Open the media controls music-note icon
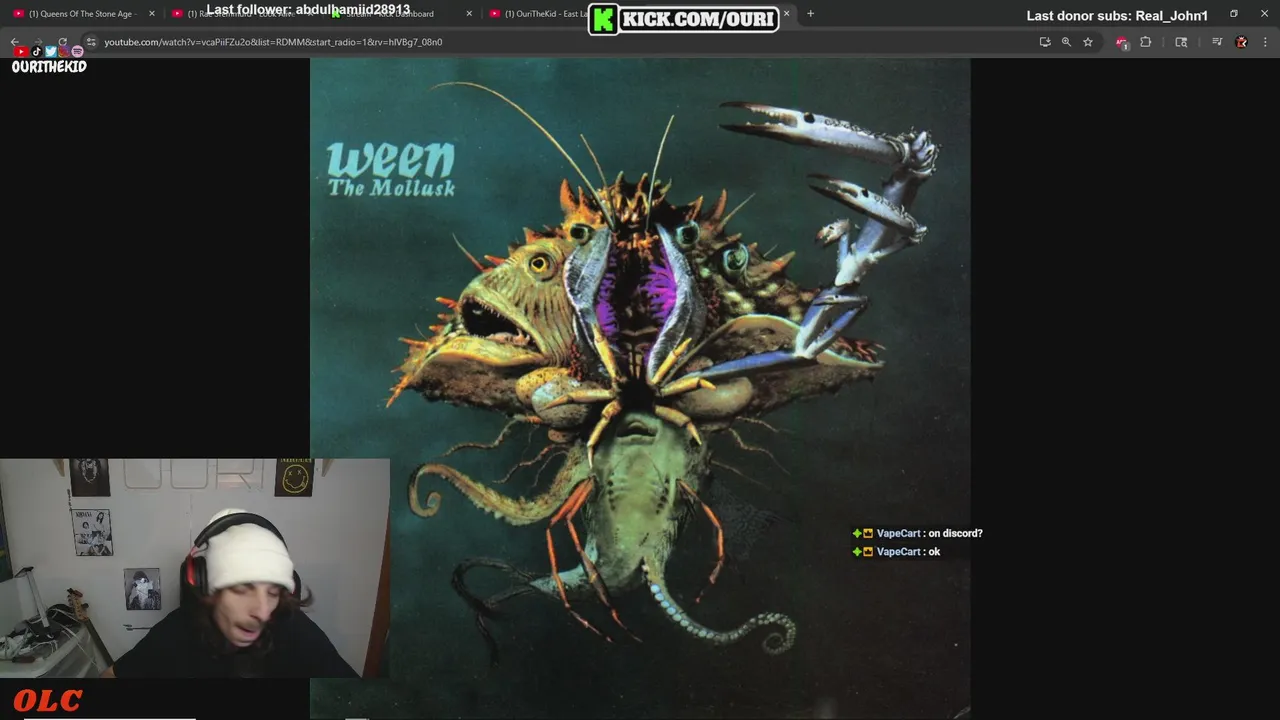The height and width of the screenshot is (720, 1280). pyautogui.click(x=1217, y=42)
